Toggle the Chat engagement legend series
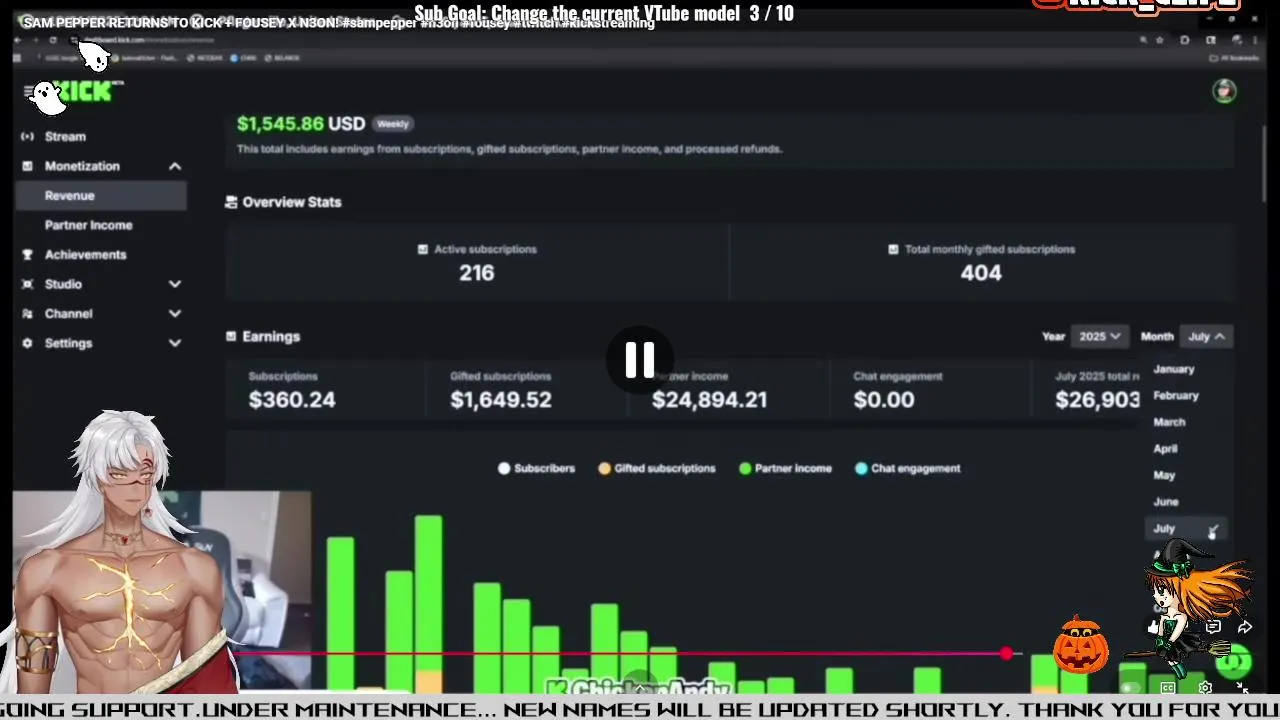Screen dimensions: 1280x720 tap(908, 468)
